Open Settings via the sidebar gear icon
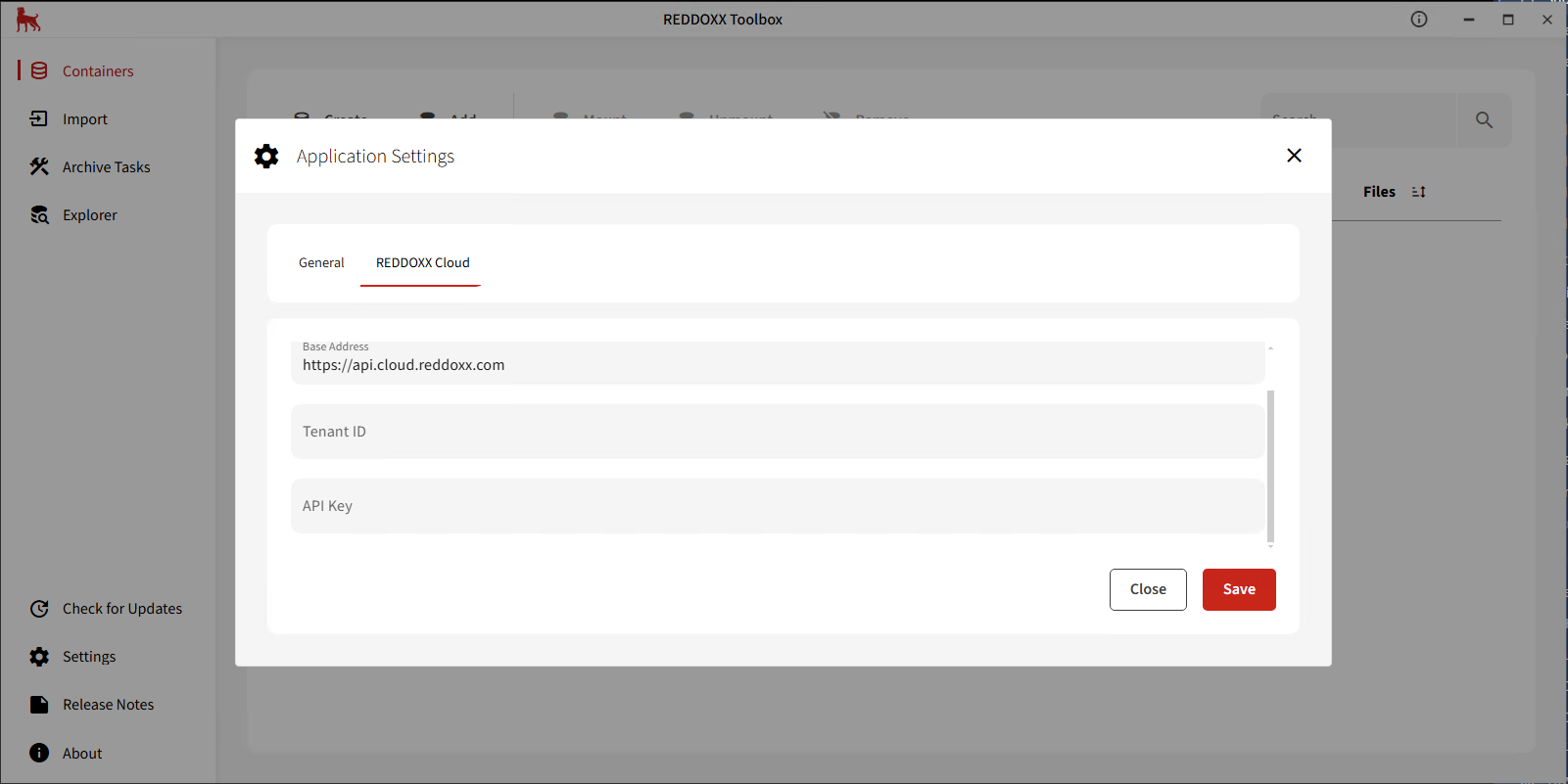The height and width of the screenshot is (784, 1568). 39,656
